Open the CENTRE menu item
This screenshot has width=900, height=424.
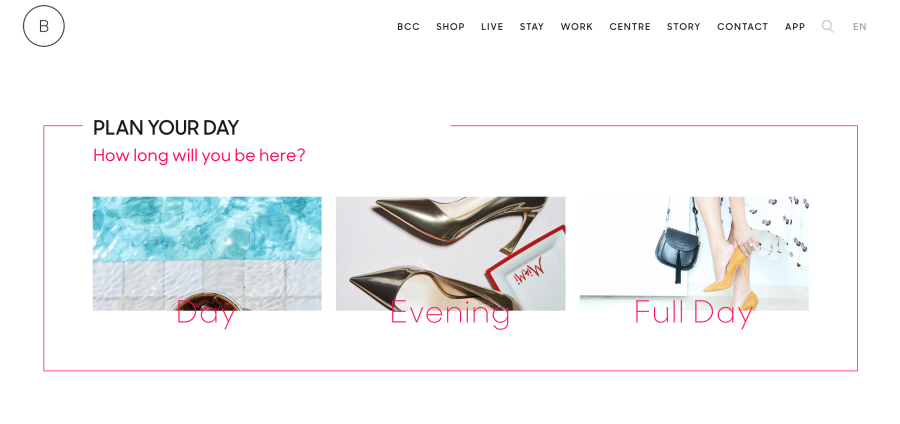pyautogui.click(x=630, y=27)
